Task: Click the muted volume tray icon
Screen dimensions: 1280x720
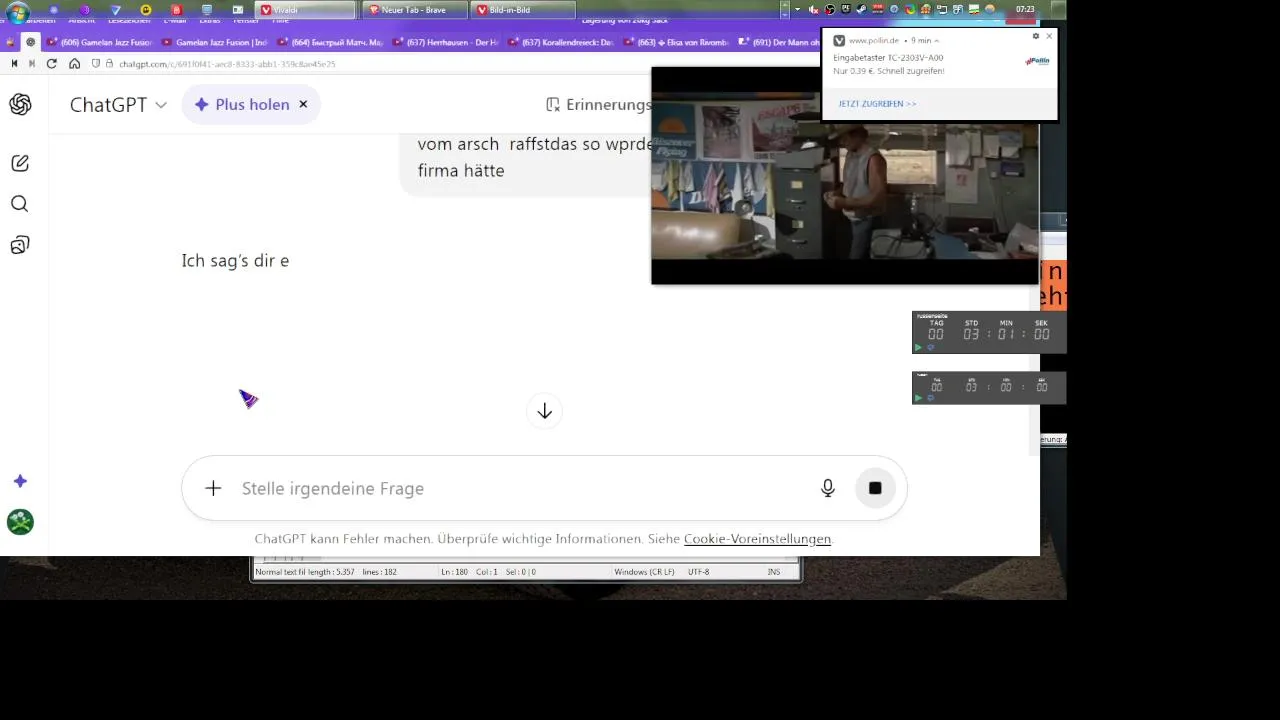Action: click(x=813, y=10)
